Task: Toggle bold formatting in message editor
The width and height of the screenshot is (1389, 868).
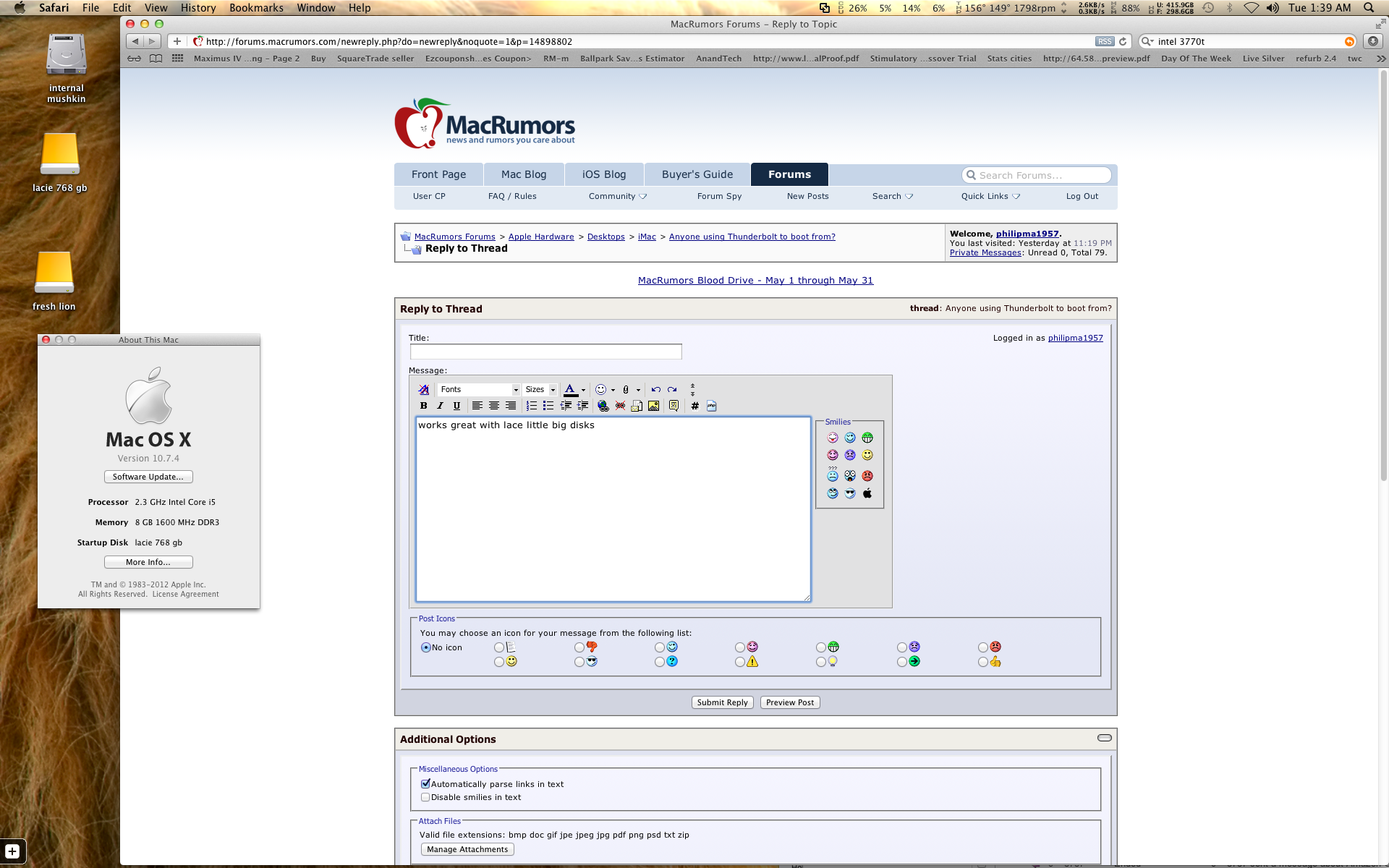Action: [x=423, y=406]
